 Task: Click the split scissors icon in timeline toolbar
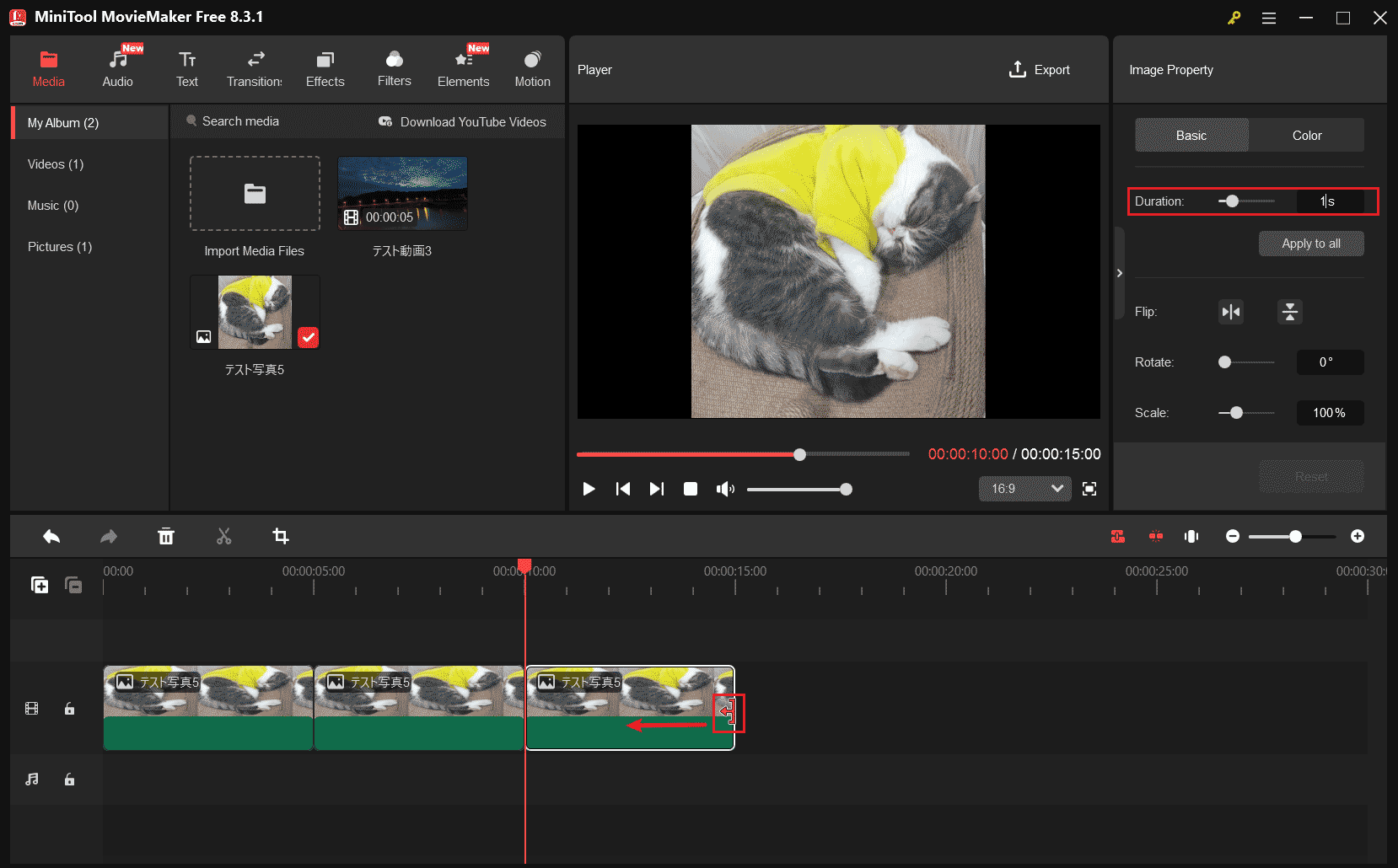(223, 537)
